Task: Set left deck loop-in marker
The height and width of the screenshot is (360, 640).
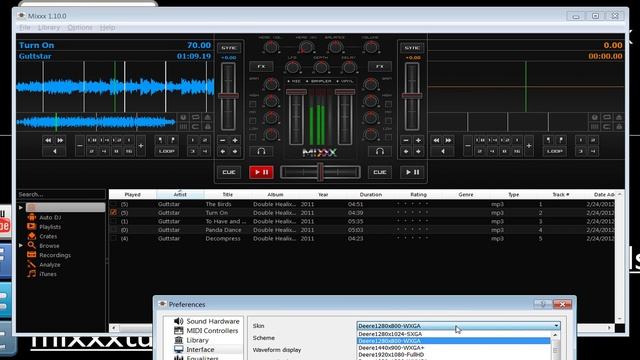Action: tap(160, 140)
